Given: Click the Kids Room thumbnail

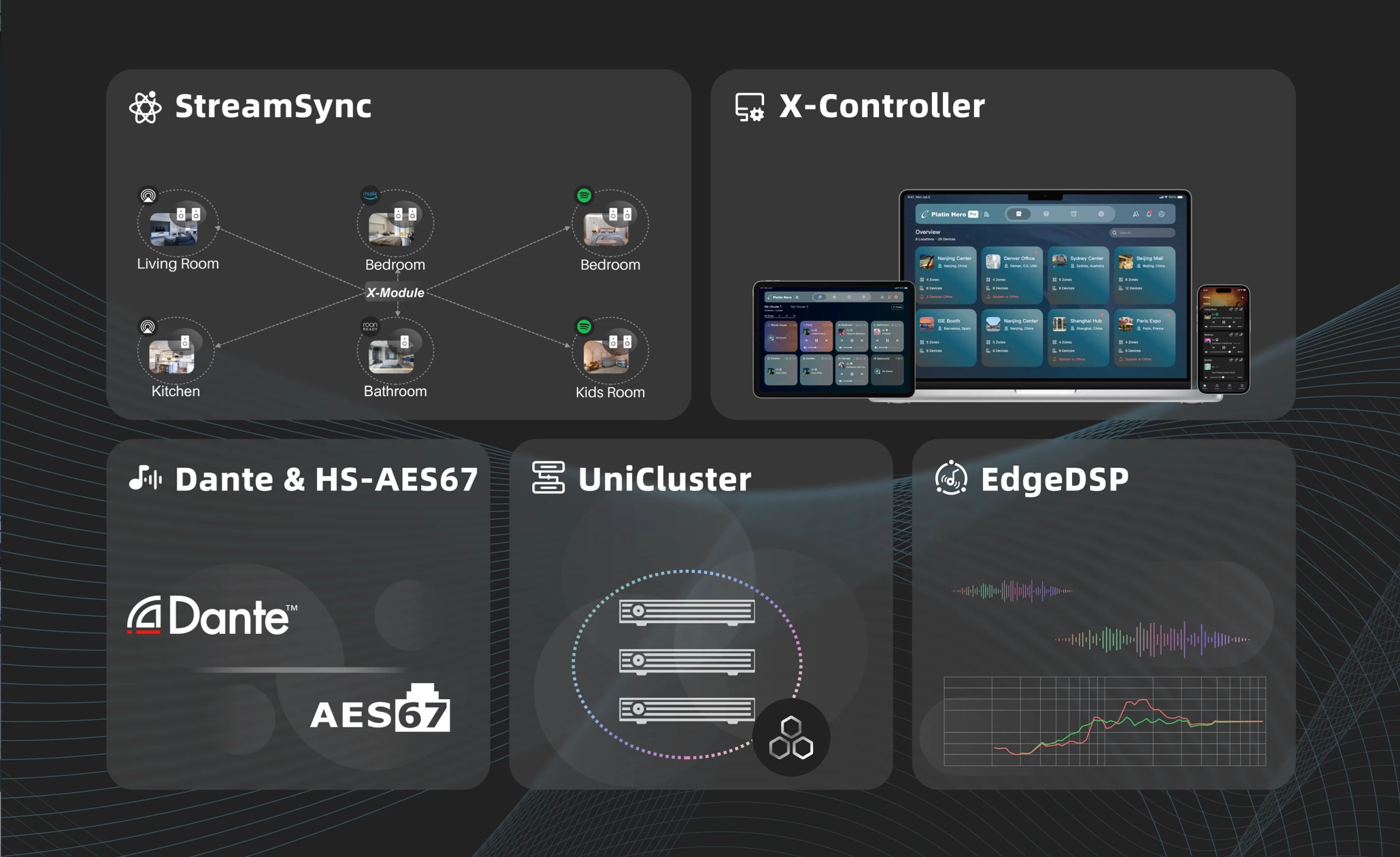Looking at the screenshot, I should click(x=605, y=357).
